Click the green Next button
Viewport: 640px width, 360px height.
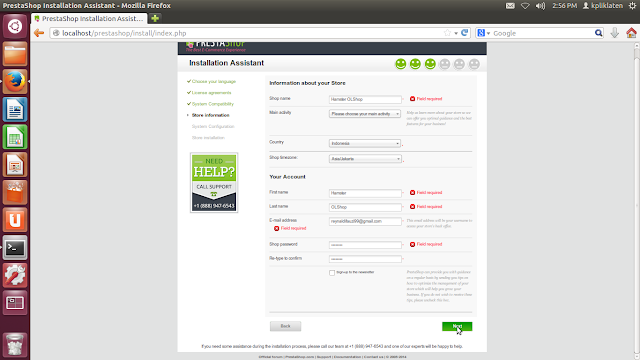point(457,326)
